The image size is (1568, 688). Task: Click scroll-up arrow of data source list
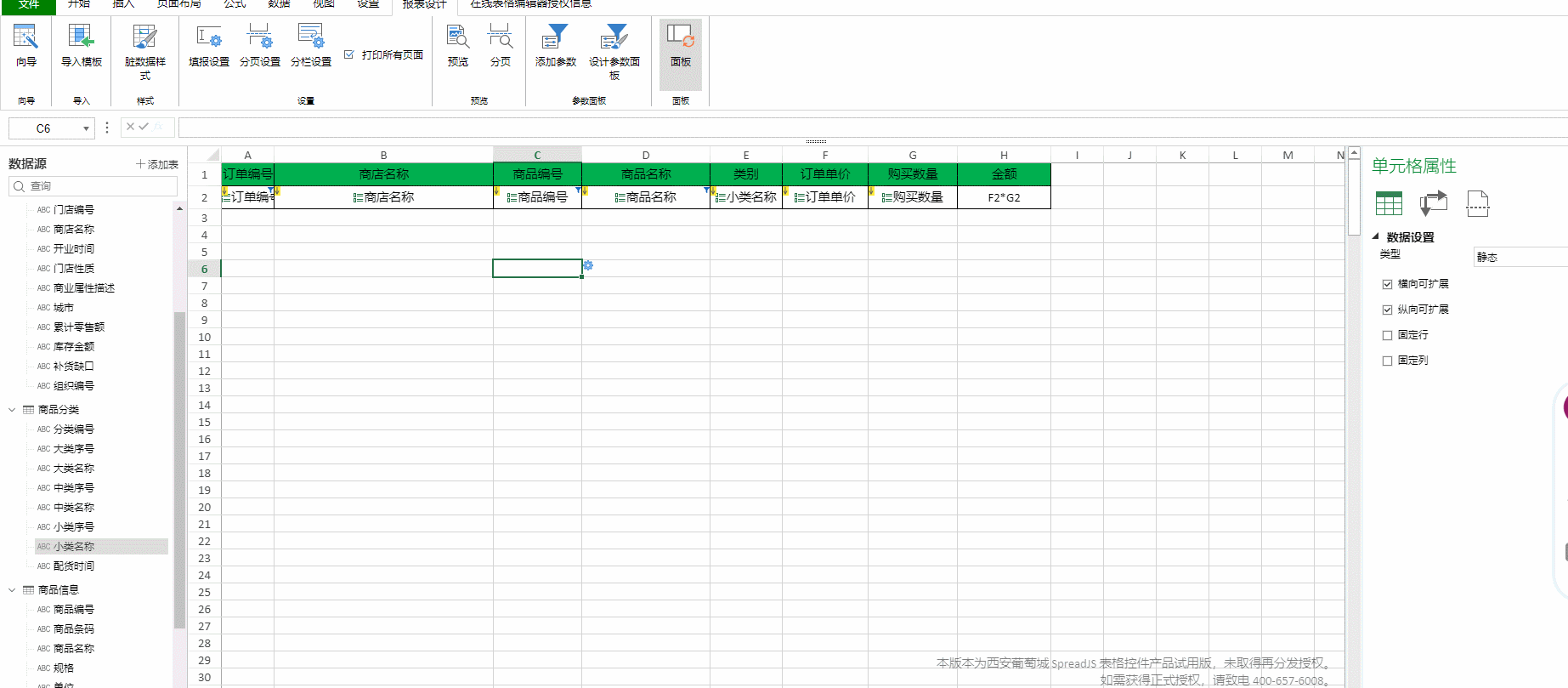(179, 208)
